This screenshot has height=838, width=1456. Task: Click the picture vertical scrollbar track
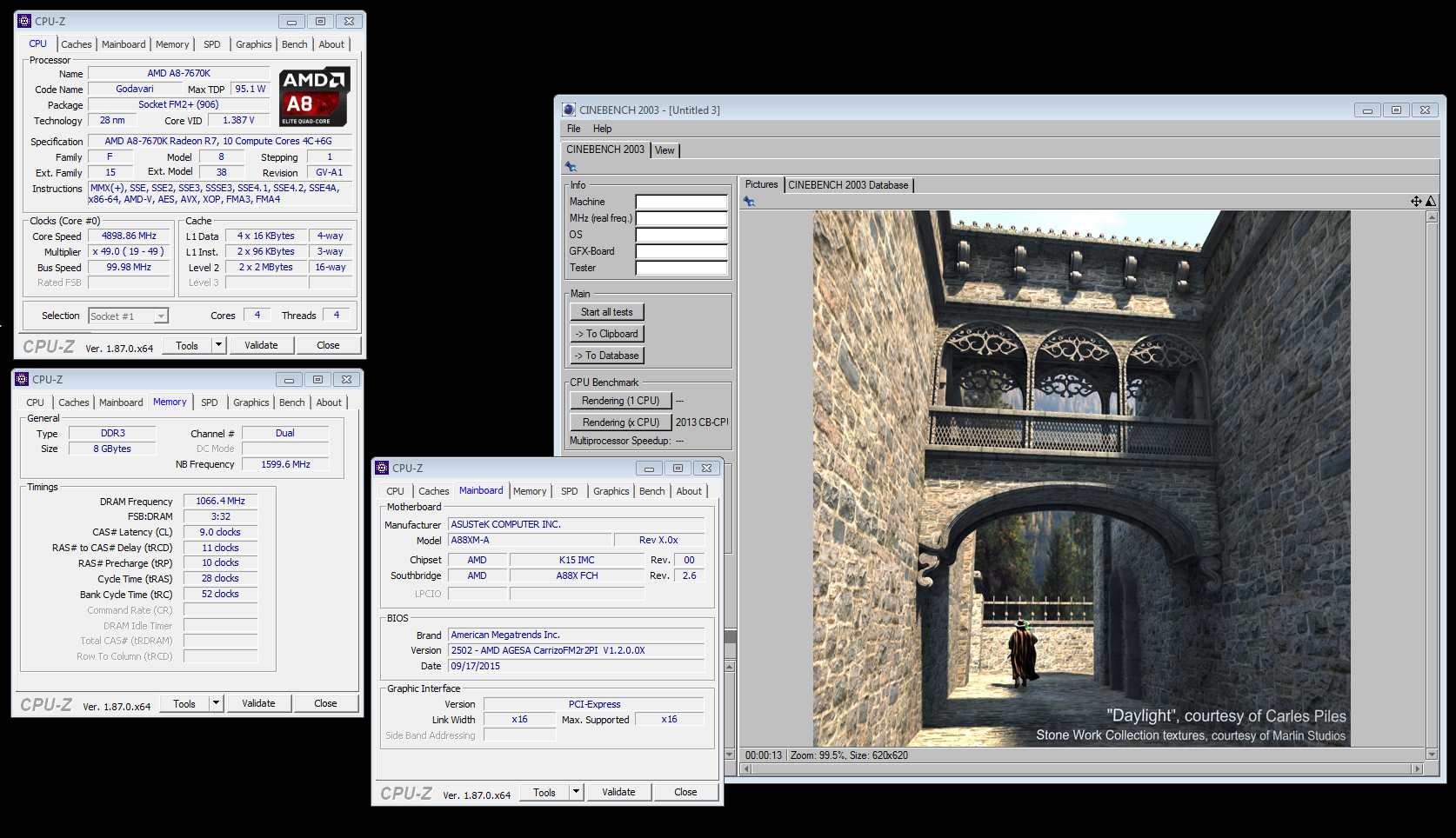[1432, 486]
